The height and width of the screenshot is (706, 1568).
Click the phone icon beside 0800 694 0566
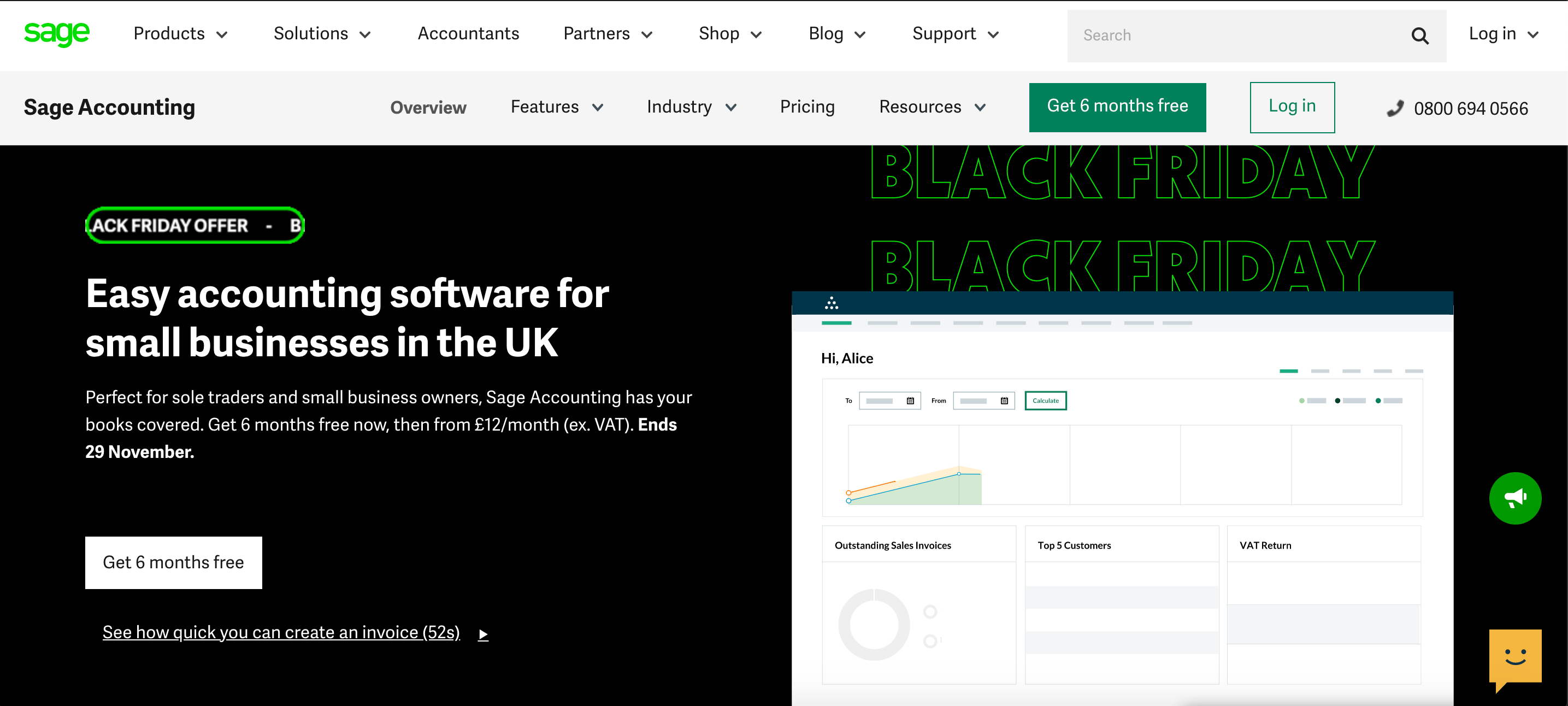[1394, 108]
